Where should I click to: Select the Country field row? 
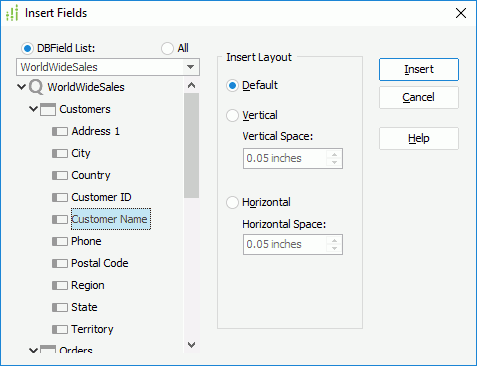[x=91, y=175]
